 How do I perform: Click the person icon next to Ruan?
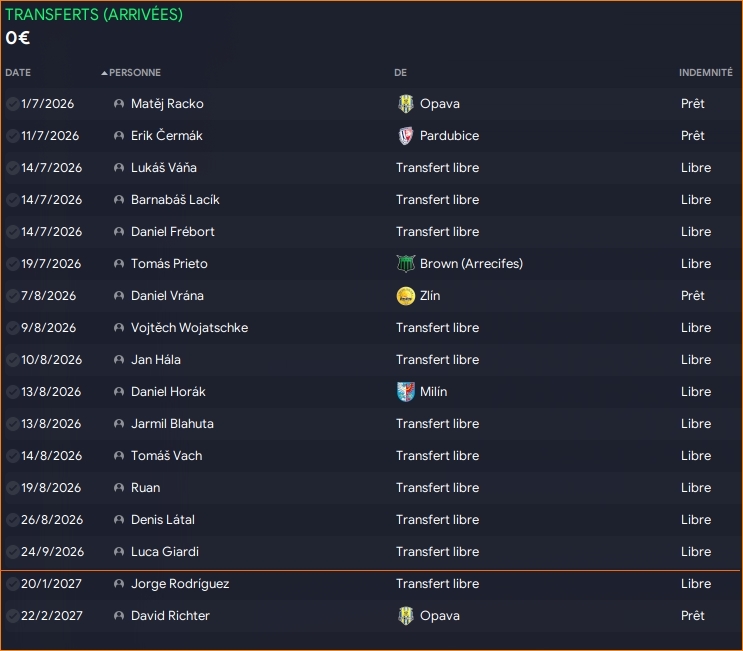click(119, 488)
